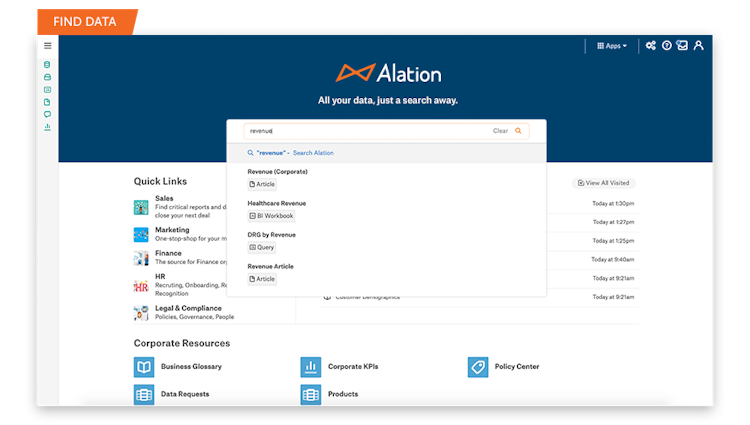Open the articles document icon in sidebar
750x425 pixels.
pos(47,102)
